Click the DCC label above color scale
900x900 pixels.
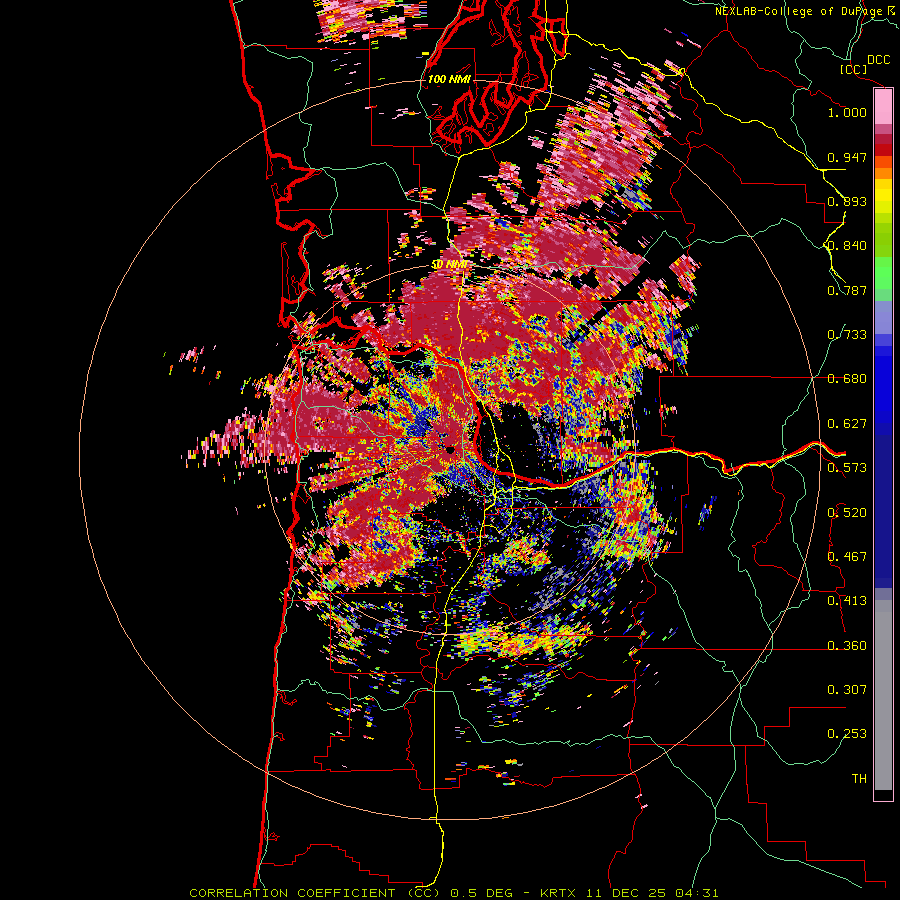click(879, 60)
